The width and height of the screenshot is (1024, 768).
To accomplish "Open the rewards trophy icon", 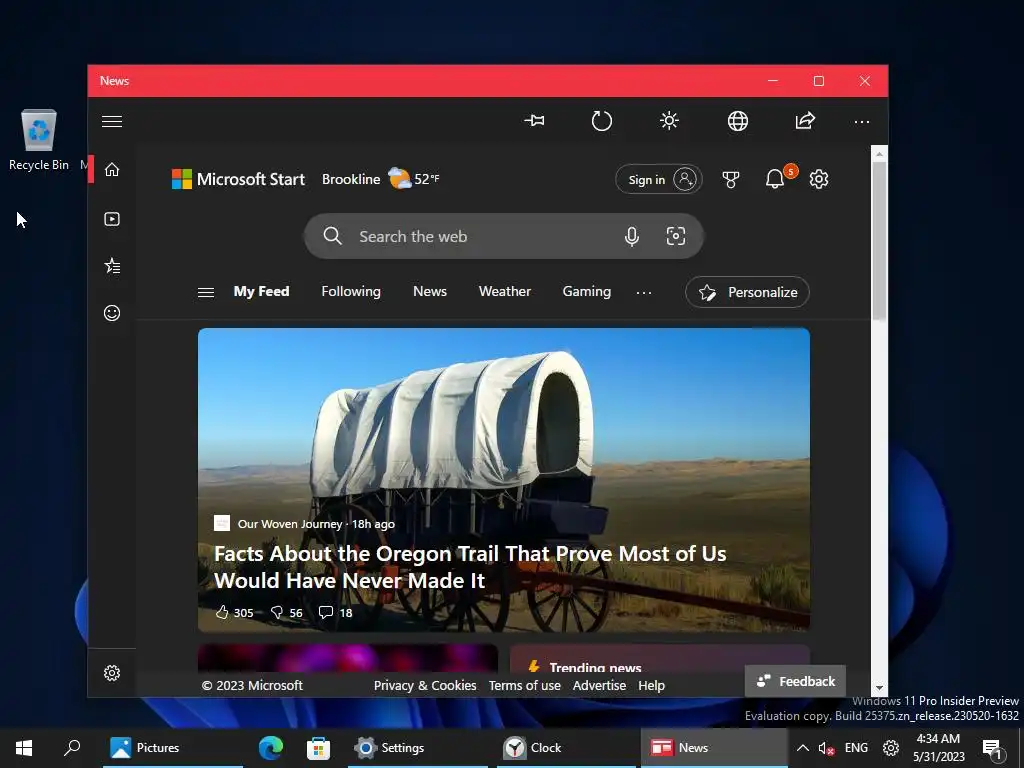I will tap(731, 180).
